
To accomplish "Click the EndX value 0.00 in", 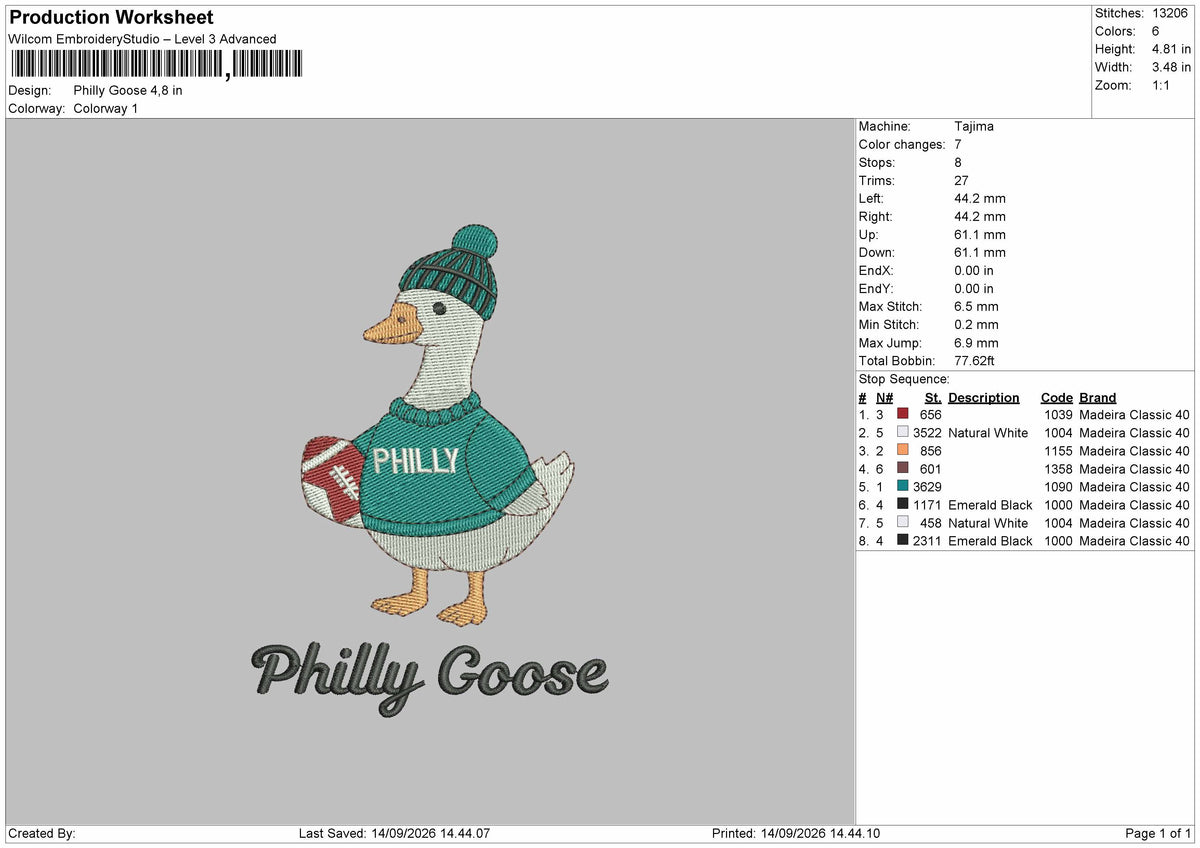I will coord(974,271).
